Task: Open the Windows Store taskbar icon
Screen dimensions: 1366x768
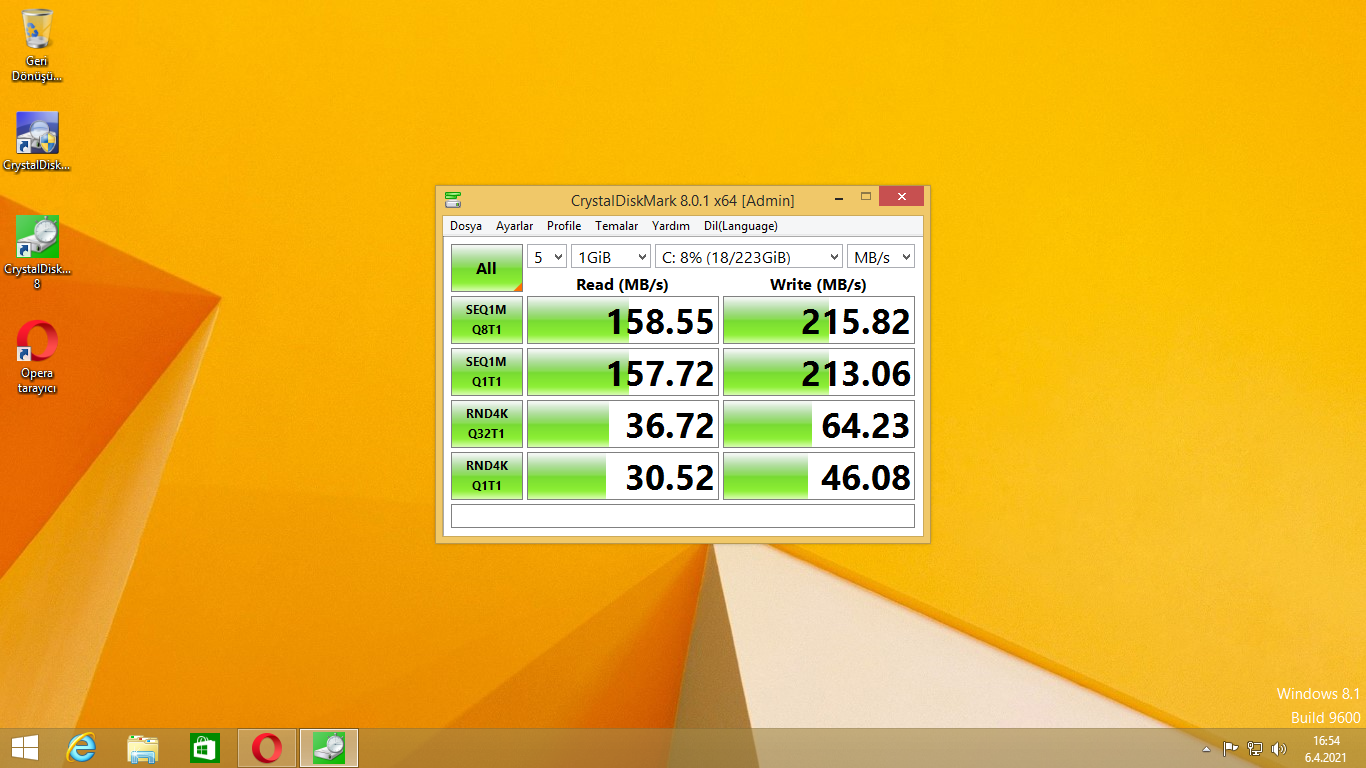Action: click(x=205, y=748)
